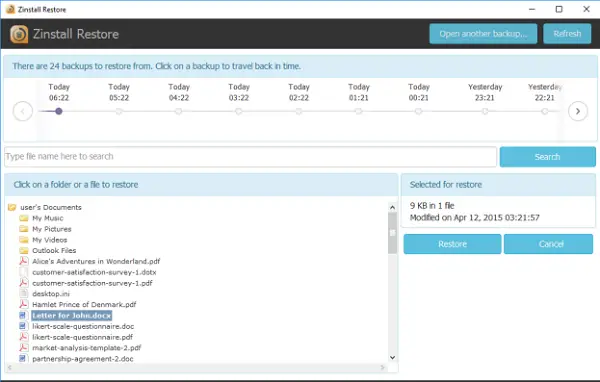
Task: Click PDF icon of likert-scale-questionnaire.pdf
Action: pos(24,337)
